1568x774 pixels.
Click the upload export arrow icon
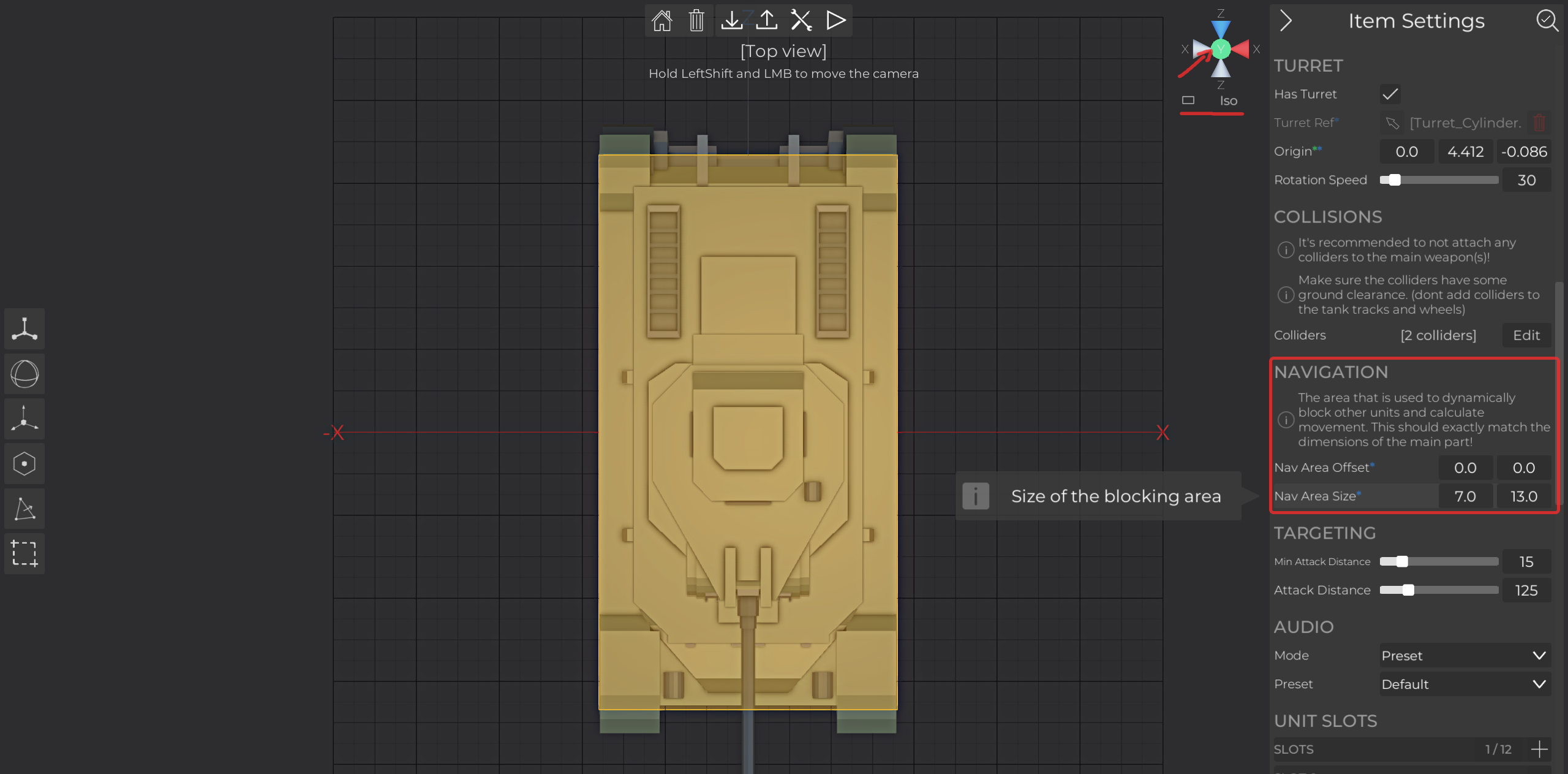click(x=766, y=21)
